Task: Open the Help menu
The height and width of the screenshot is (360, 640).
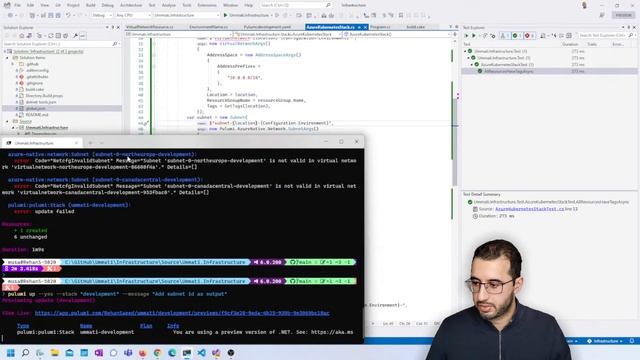Action: pyautogui.click(x=249, y=5)
